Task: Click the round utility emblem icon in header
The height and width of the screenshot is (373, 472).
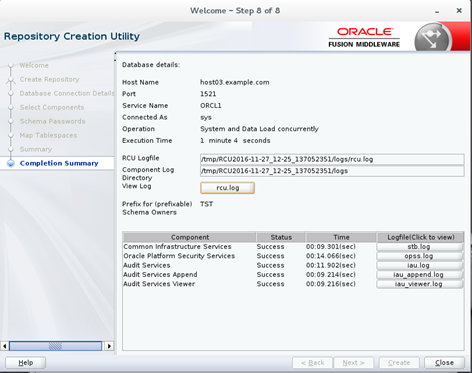Action: click(x=432, y=37)
